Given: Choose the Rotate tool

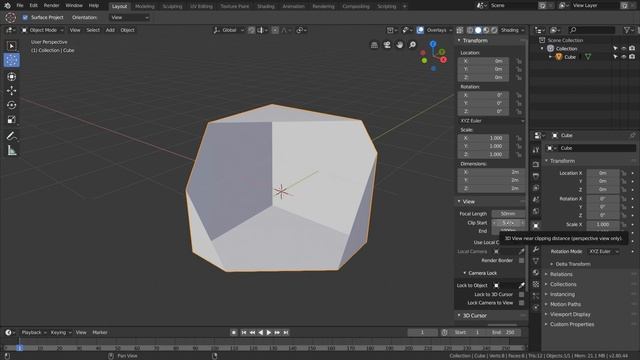Looking at the screenshot, I should pos(11,105).
